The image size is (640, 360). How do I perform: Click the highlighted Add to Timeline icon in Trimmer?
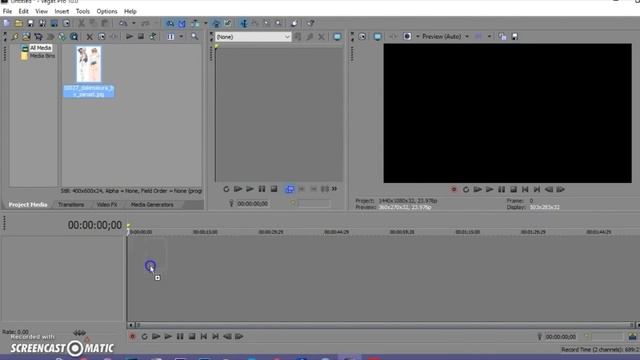pos(289,189)
